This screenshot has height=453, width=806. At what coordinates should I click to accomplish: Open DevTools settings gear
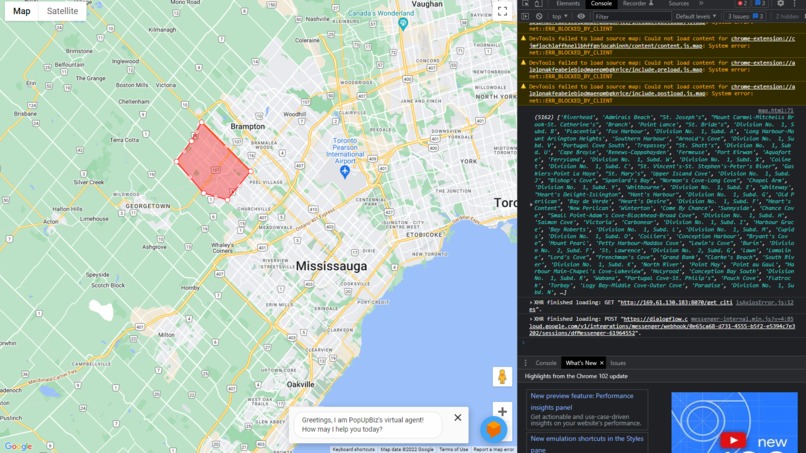[780, 4]
